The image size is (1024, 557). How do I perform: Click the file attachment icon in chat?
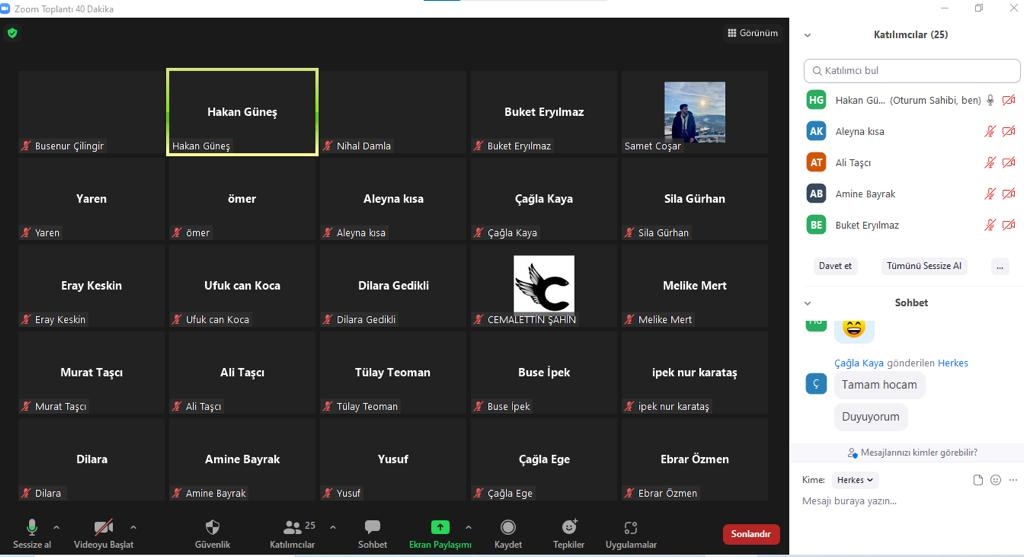tap(978, 480)
